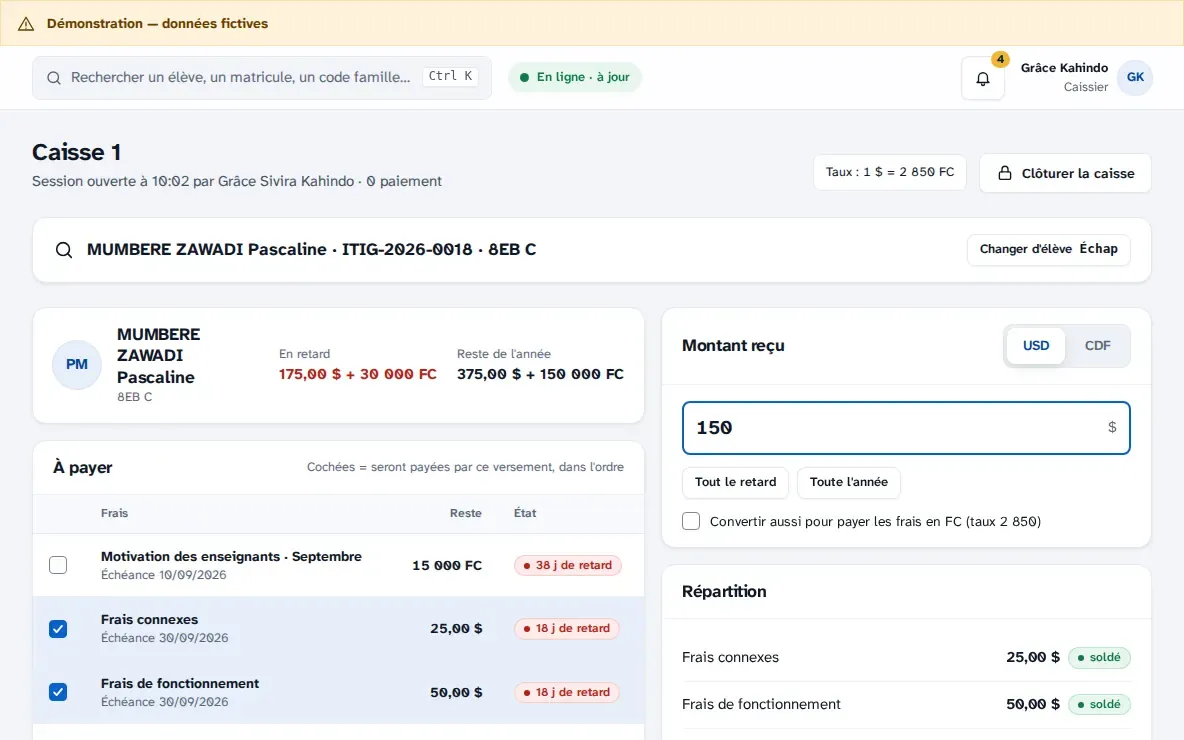
Task: Click the magnifier icon beside MUMBERE ZAWADI Pascaline
Action: click(x=64, y=250)
